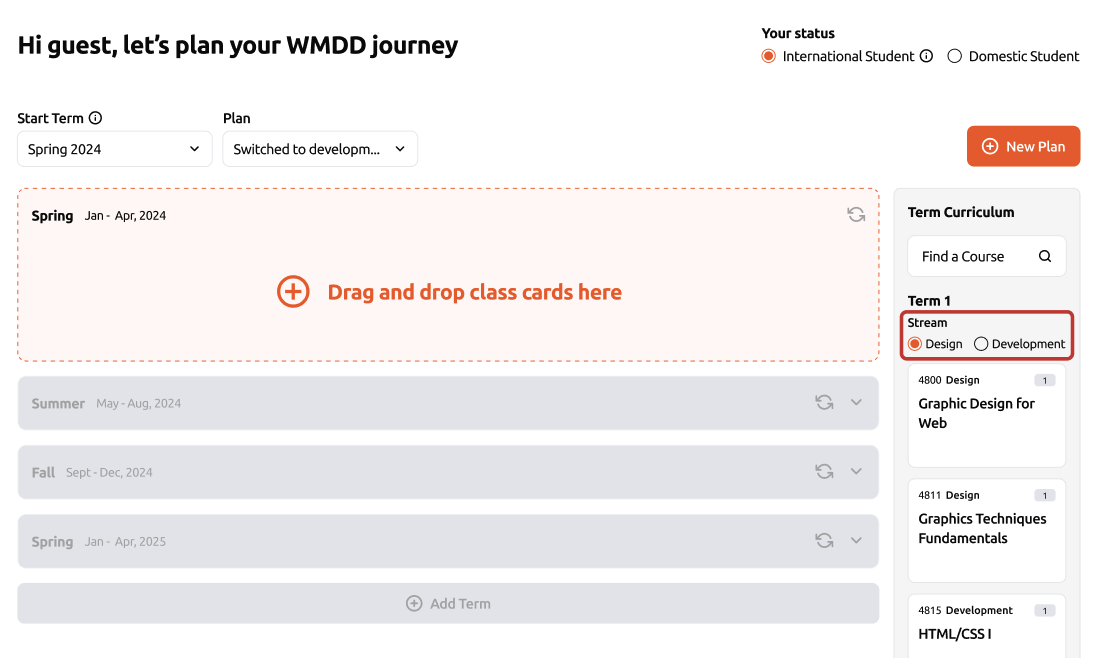Select Domestic Student status
Viewport: 1108px width, 658px height.
click(954, 56)
